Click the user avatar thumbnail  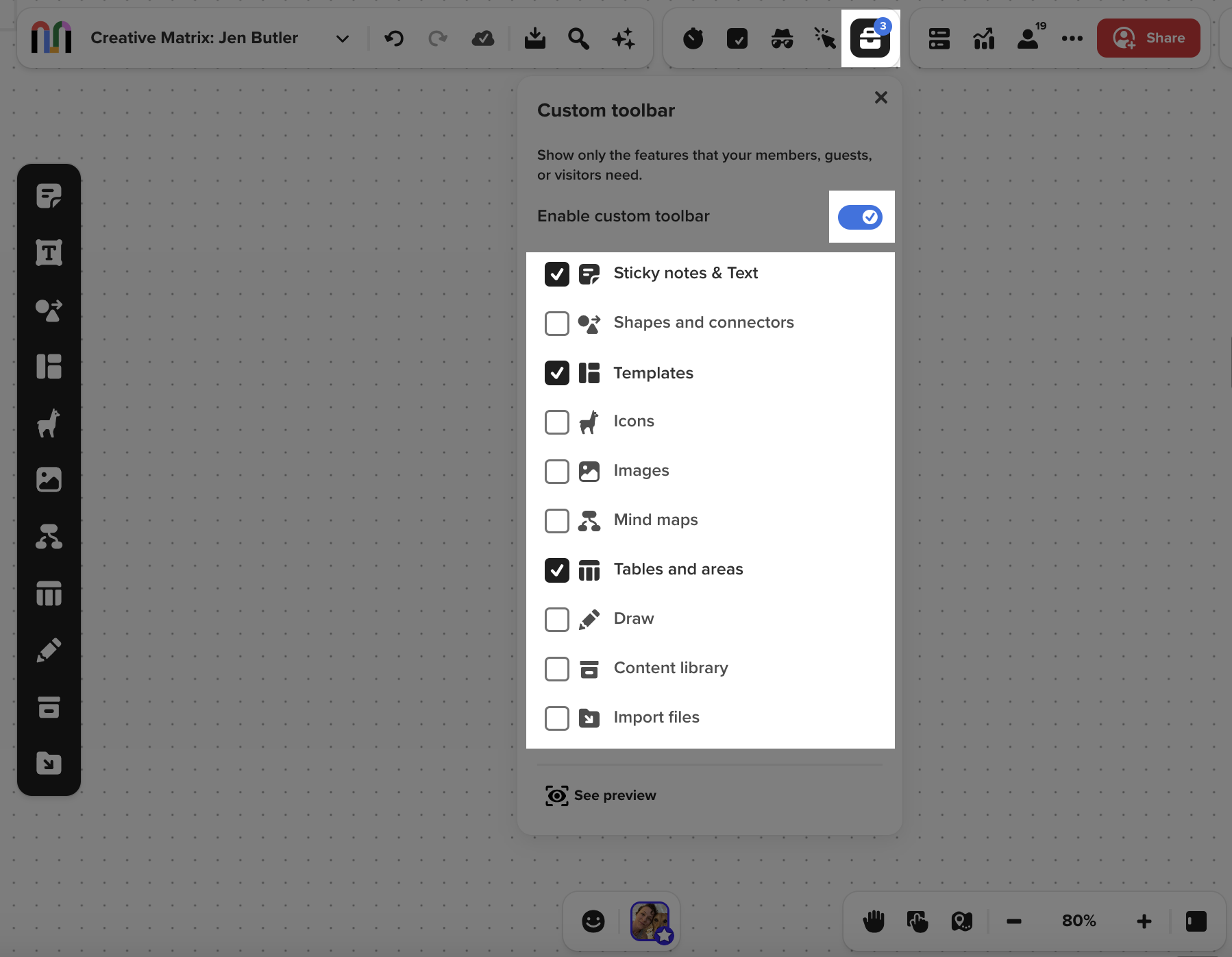coord(650,921)
